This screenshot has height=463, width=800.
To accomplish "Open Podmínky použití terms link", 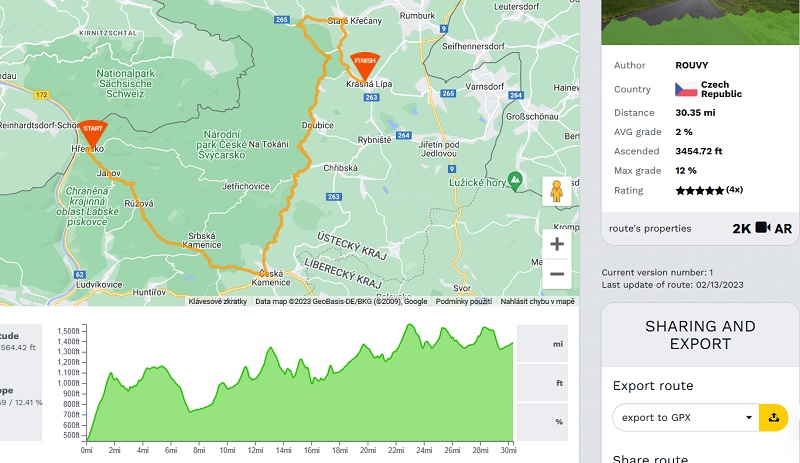I will pyautogui.click(x=464, y=301).
